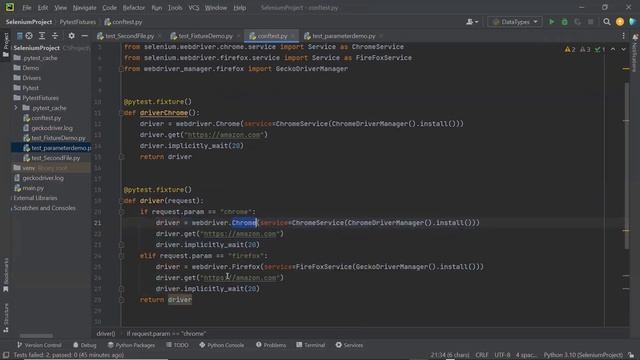Switch to the test_parameterdemo.py tab
Image resolution: width=640 pixels, height=360 pixels.
click(x=343, y=36)
